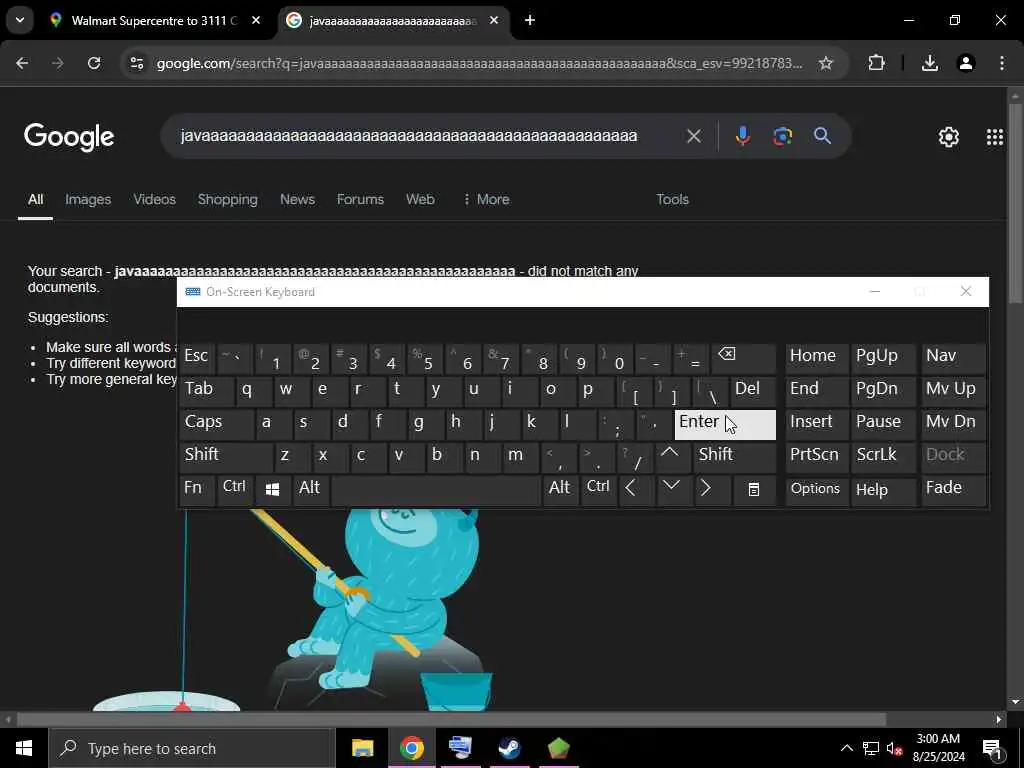Toggle left Shift key on On-Screen Keyboard
Screen dimensions: 1024x768
coord(226,456)
